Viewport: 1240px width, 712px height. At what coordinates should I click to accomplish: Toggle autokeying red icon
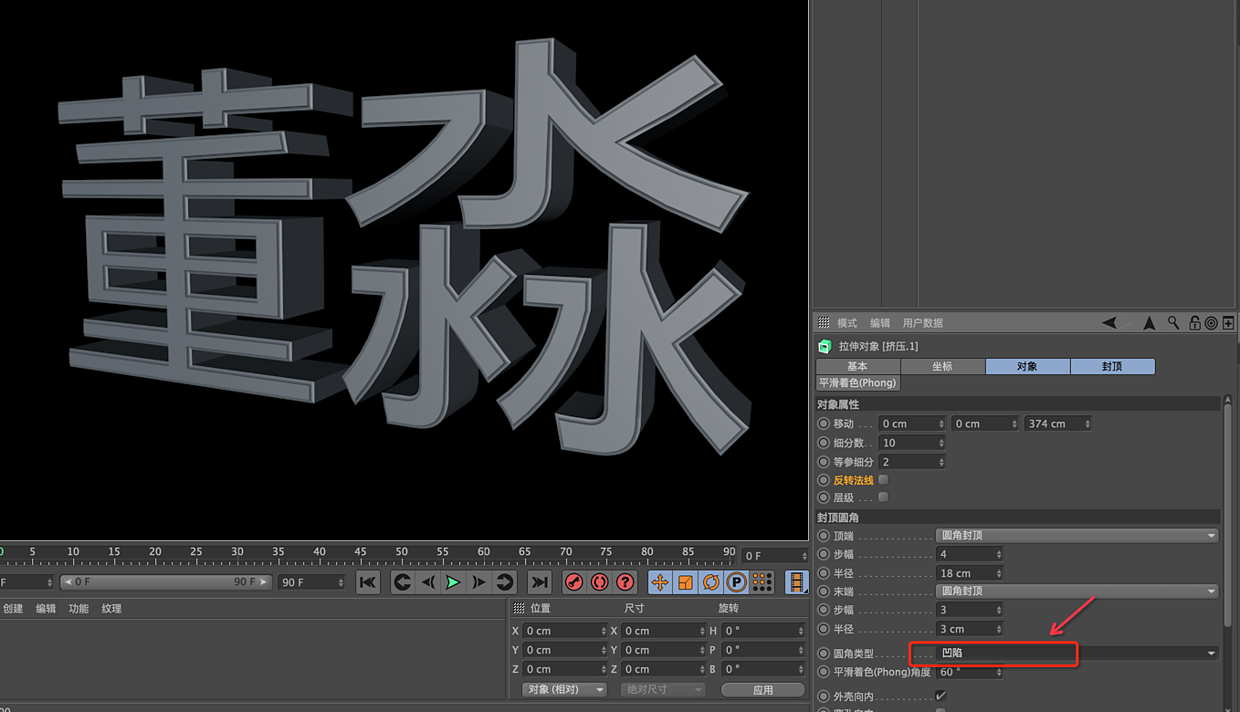coord(600,582)
